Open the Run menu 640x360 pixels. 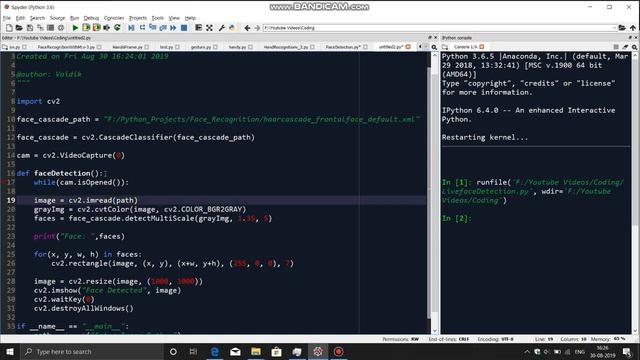74,18
